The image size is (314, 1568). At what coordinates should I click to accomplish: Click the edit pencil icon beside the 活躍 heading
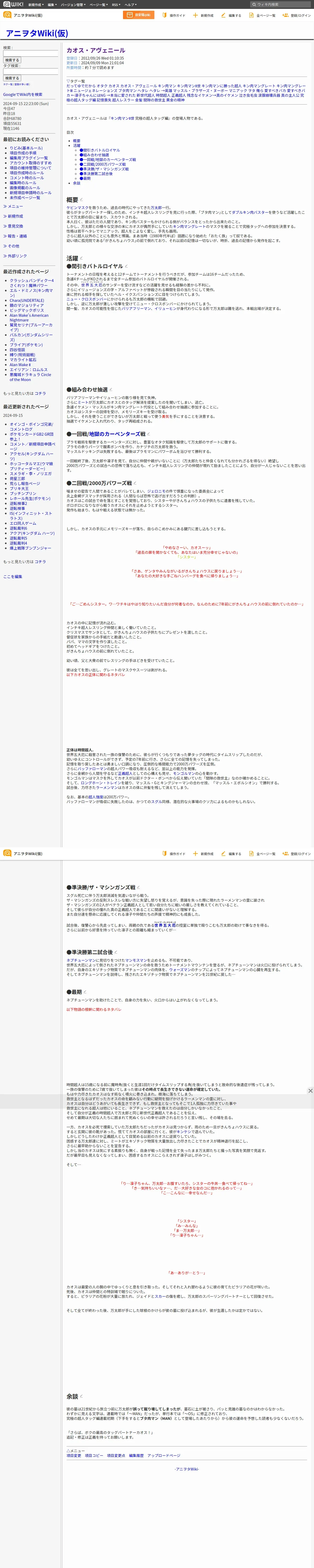tap(81, 258)
